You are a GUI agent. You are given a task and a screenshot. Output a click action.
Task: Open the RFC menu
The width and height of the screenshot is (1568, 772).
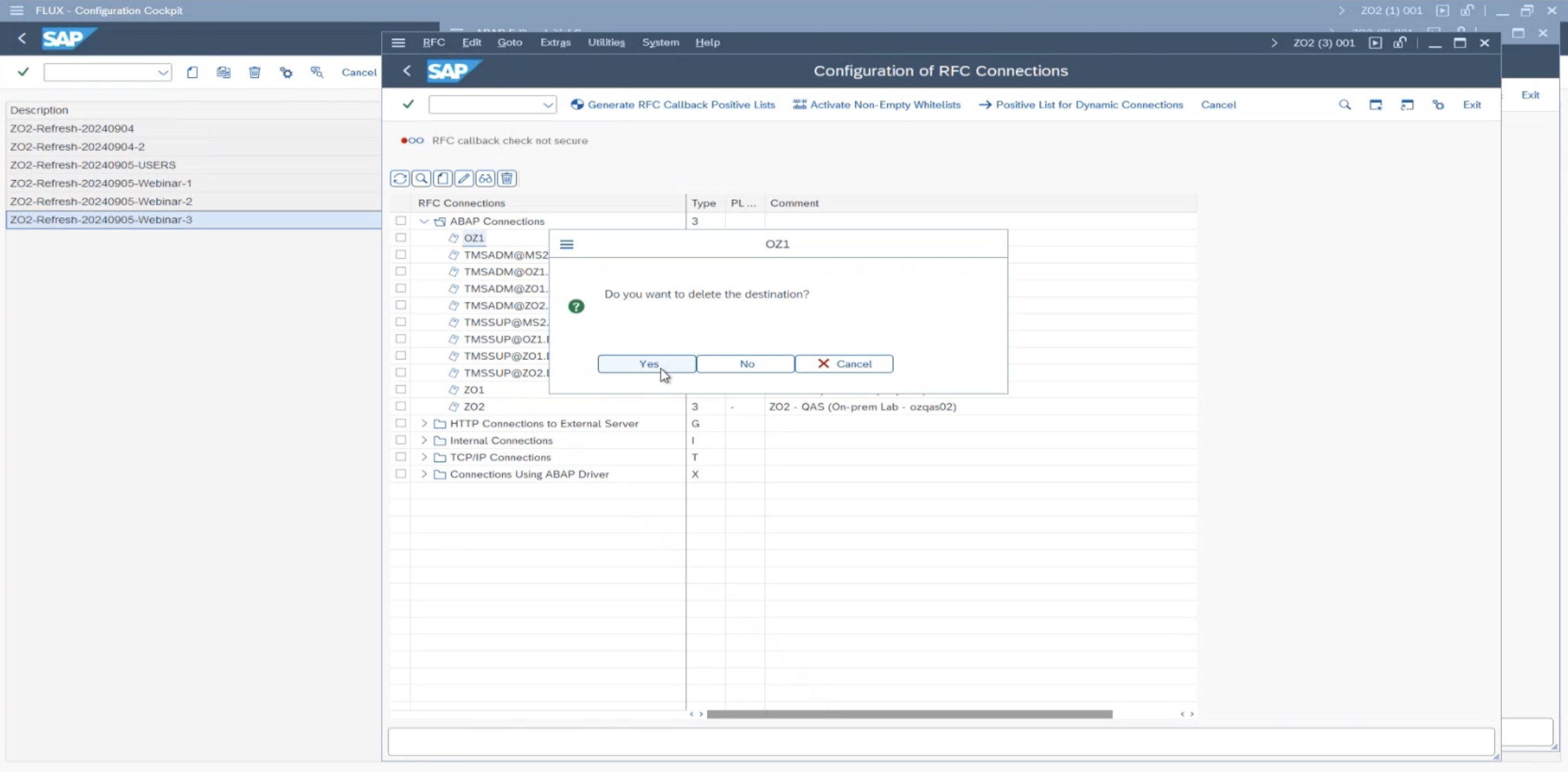click(x=434, y=42)
